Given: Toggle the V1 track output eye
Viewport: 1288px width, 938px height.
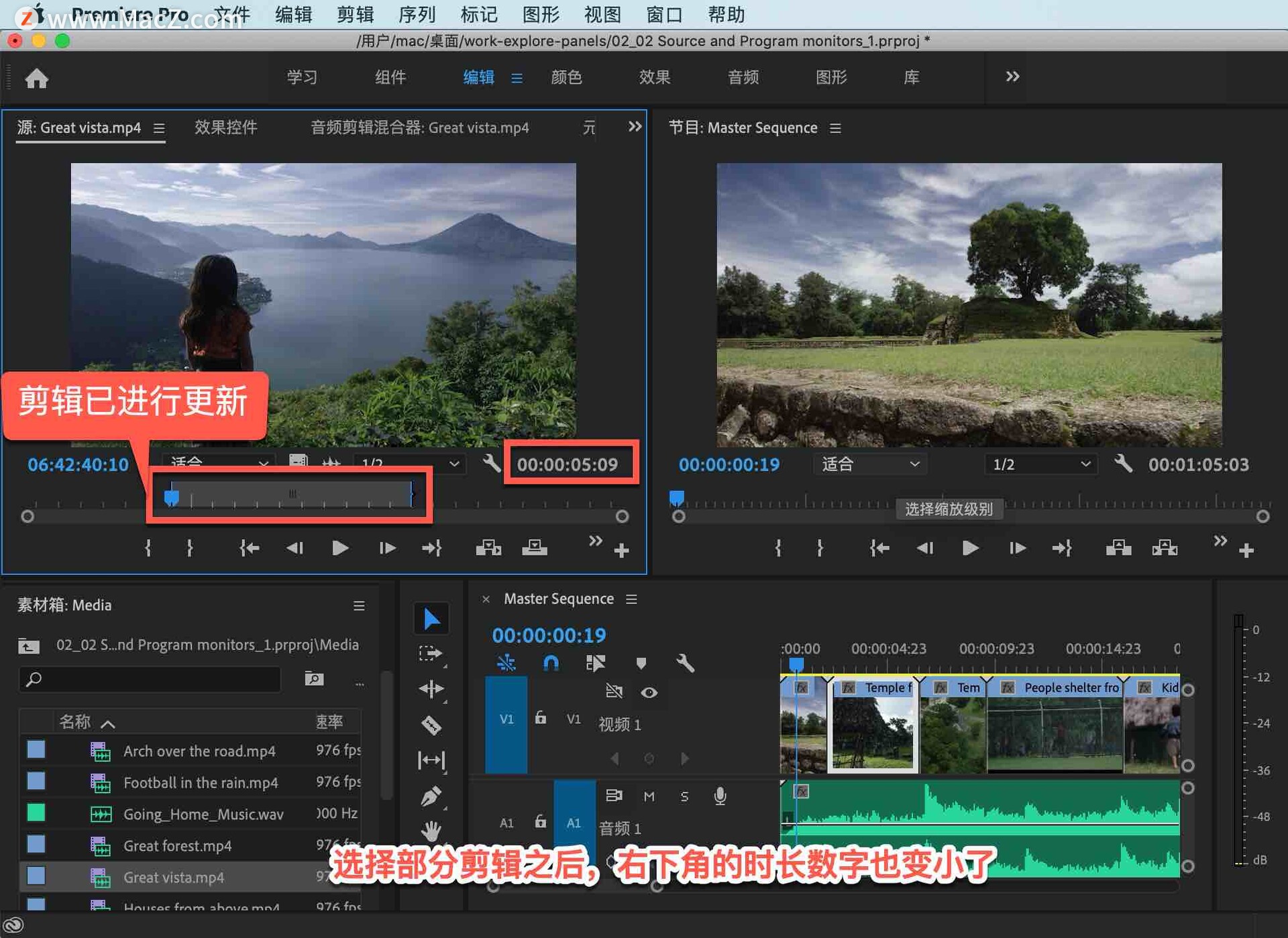Looking at the screenshot, I should pos(649,692).
